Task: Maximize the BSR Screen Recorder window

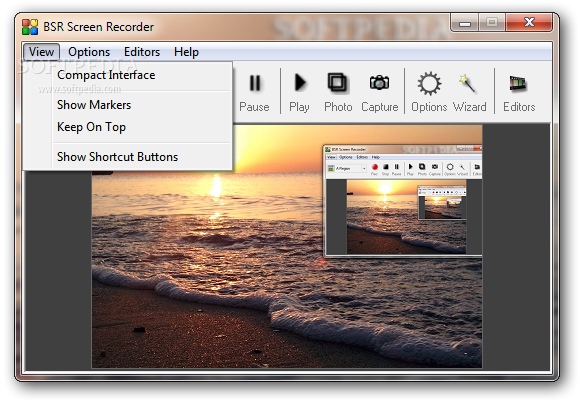Action: 492,23
